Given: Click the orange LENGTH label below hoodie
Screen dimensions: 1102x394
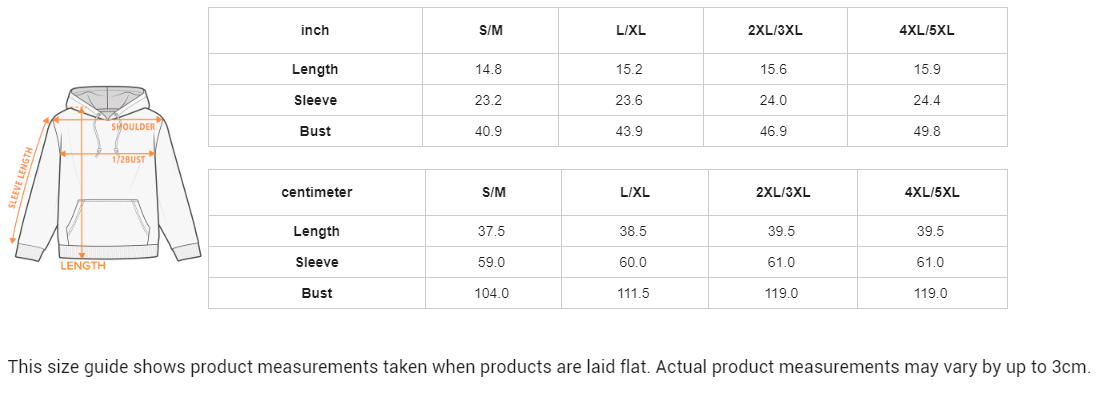Looking at the screenshot, I should 83,265.
